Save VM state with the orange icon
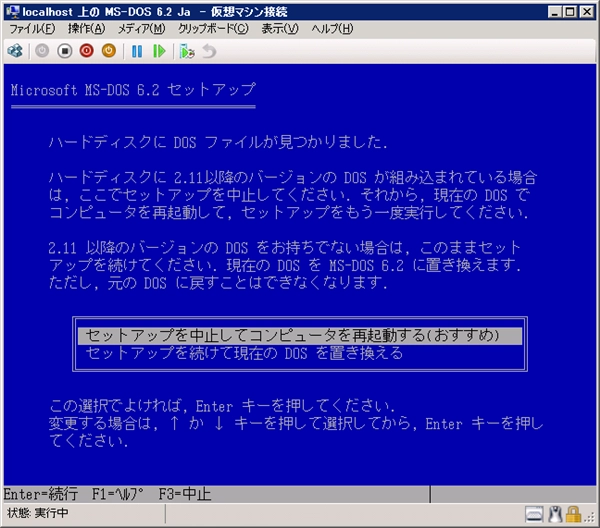The width and height of the screenshot is (600, 528). [x=109, y=51]
